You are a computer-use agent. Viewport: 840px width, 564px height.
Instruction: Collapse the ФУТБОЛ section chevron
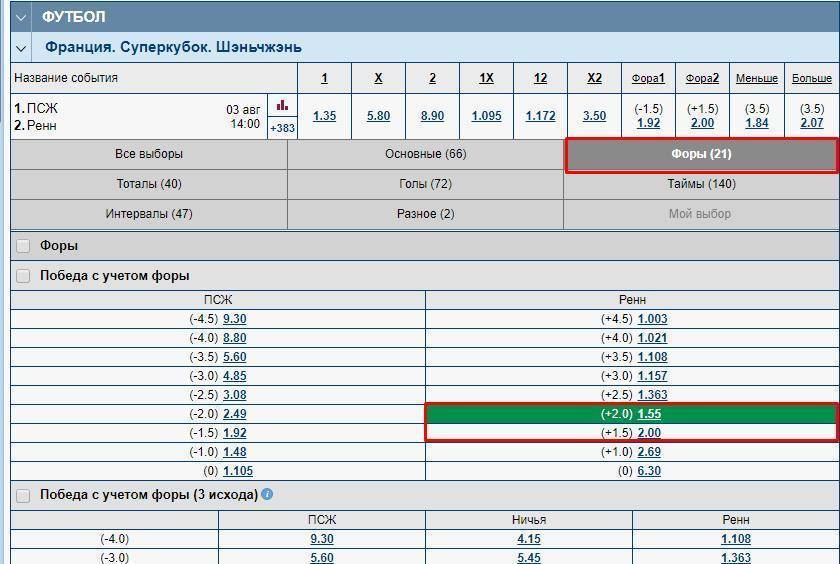pyautogui.click(x=21, y=17)
